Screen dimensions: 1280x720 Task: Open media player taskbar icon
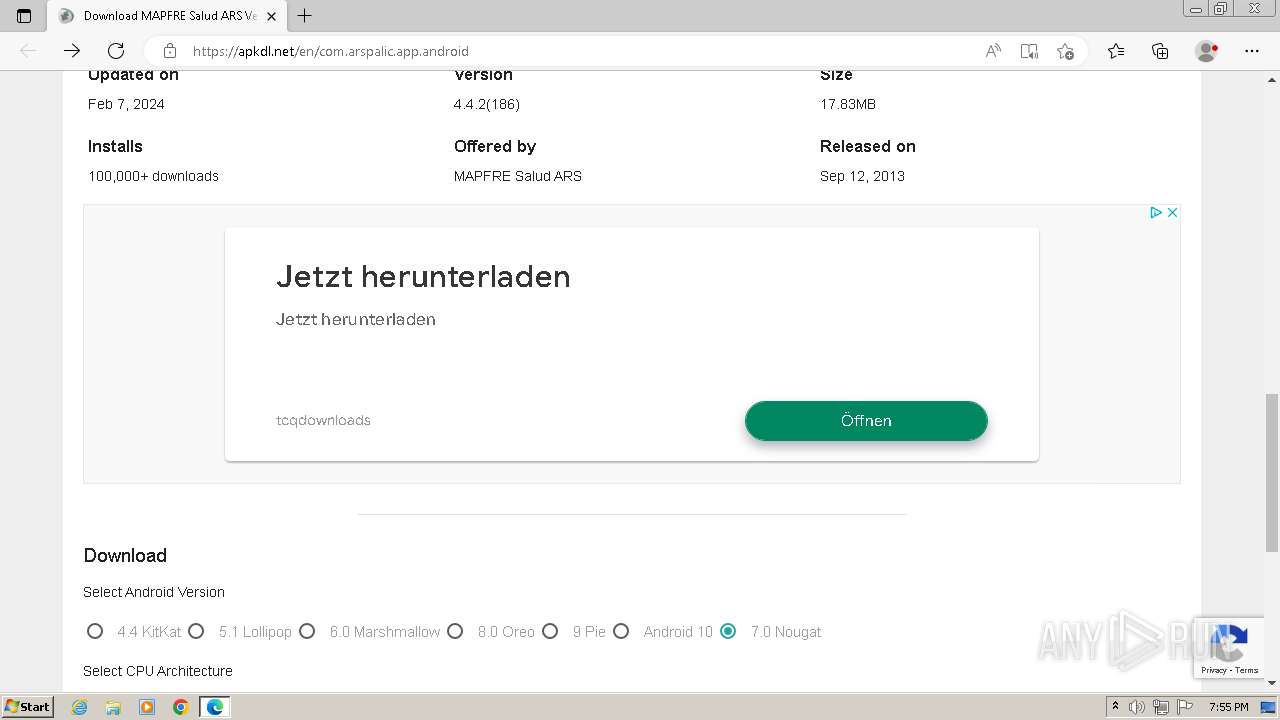point(147,707)
